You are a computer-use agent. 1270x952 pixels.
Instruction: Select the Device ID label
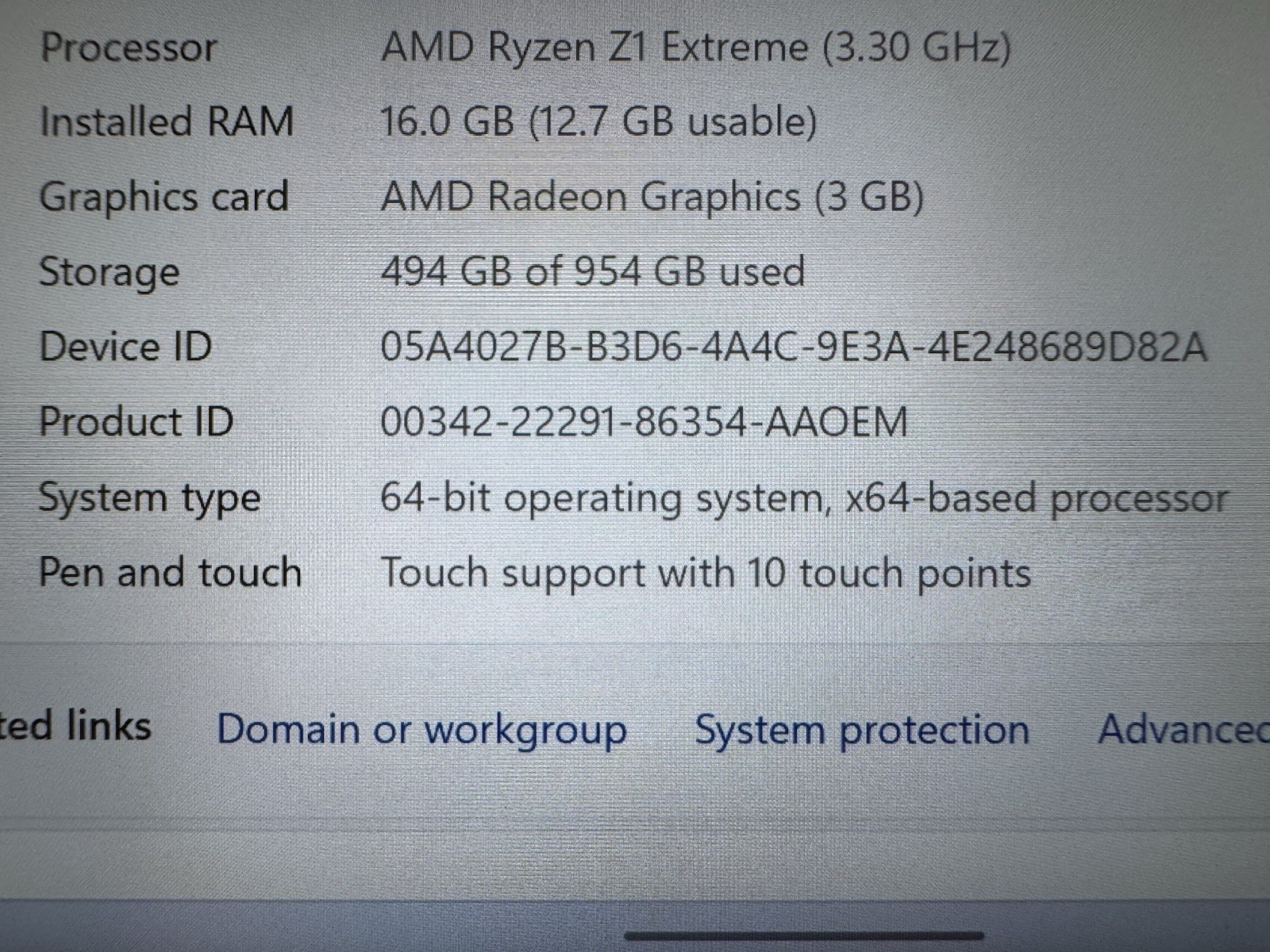[126, 347]
